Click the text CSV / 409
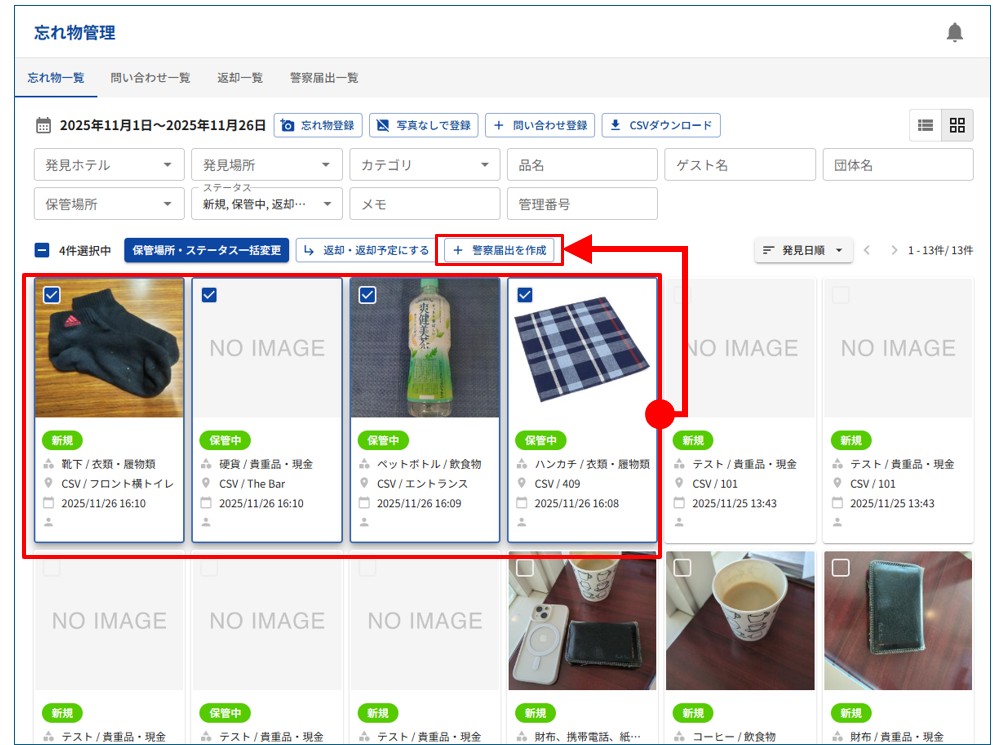 pos(557,483)
